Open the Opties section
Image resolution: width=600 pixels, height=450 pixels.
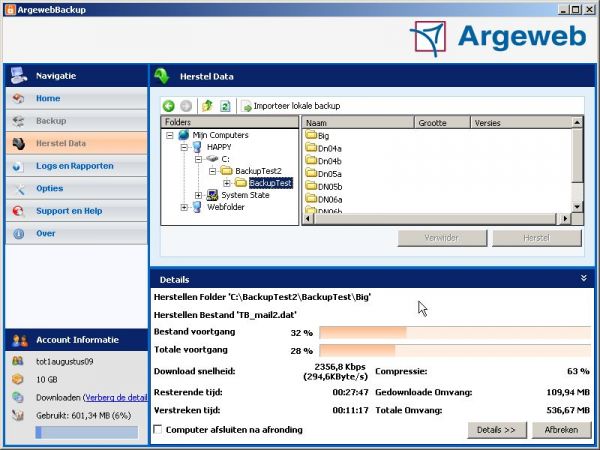77,189
